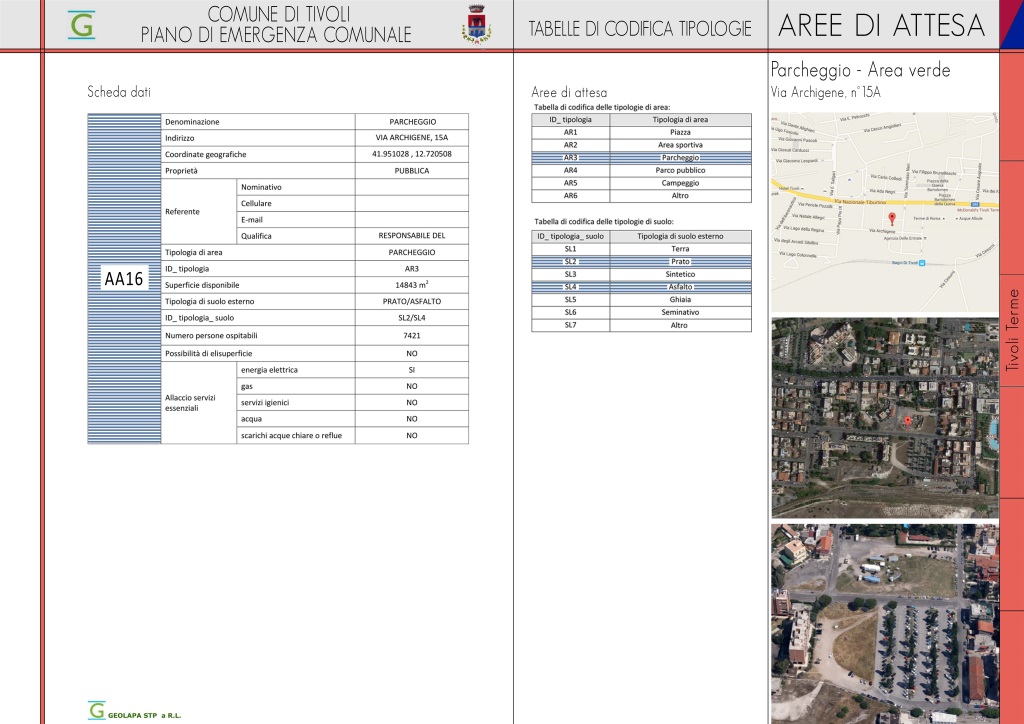
Task: Click the 'Parcheggio - Area verde' title
Action: (860, 70)
